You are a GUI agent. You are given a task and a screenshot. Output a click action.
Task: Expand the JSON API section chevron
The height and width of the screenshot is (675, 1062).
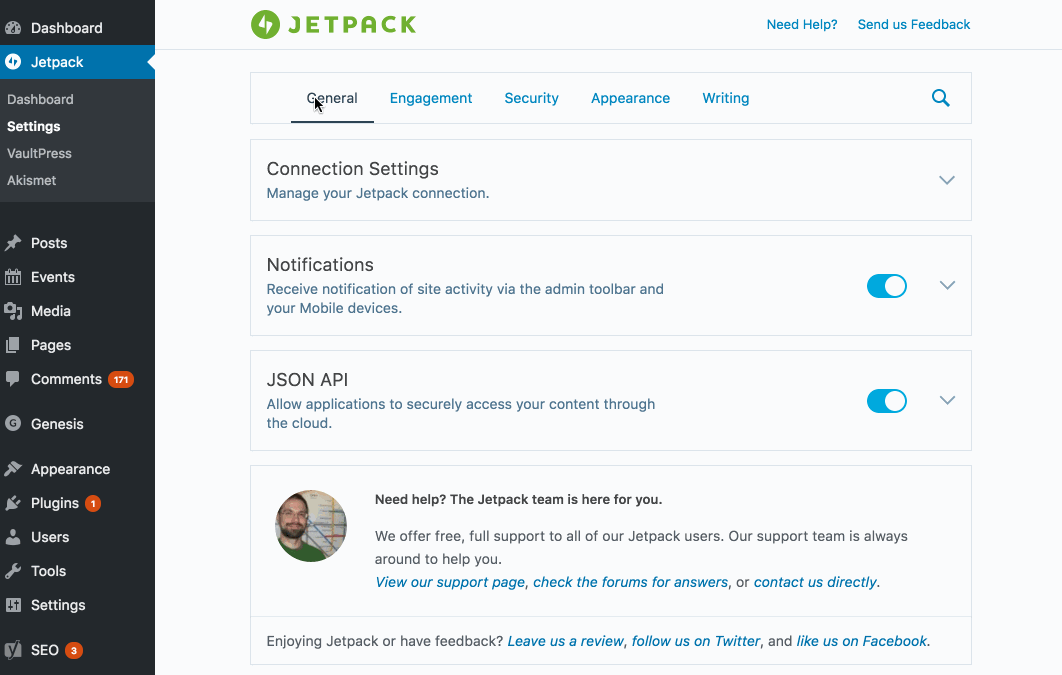tap(947, 400)
